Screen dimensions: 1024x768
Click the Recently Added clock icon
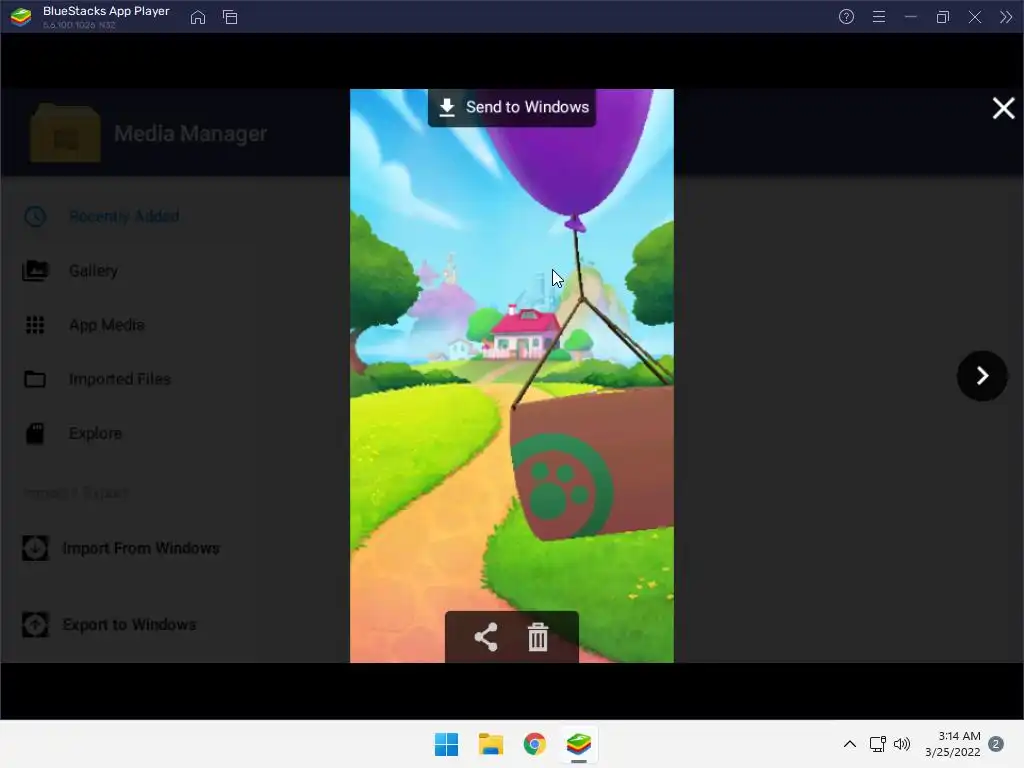pyautogui.click(x=35, y=216)
